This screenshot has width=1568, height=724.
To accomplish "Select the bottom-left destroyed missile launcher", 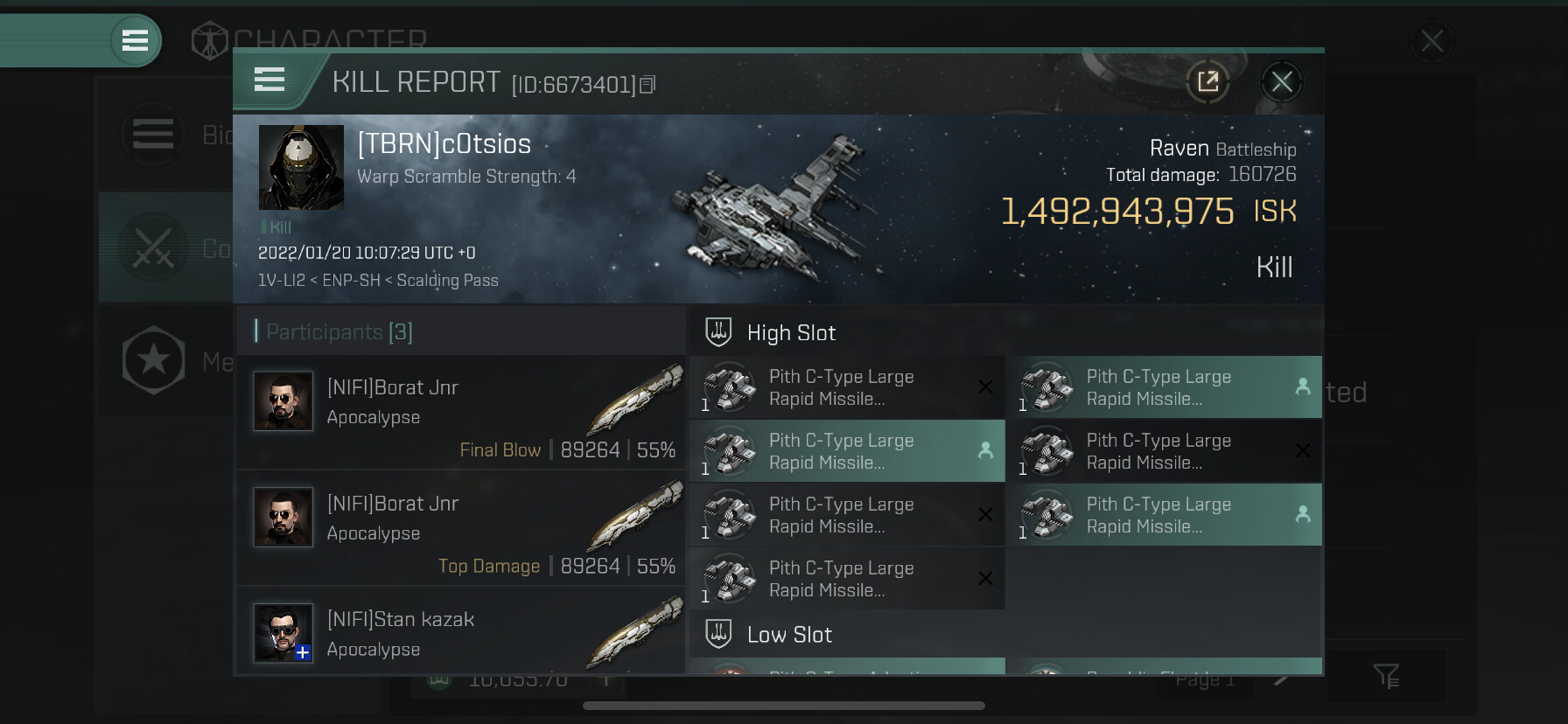I will [847, 579].
